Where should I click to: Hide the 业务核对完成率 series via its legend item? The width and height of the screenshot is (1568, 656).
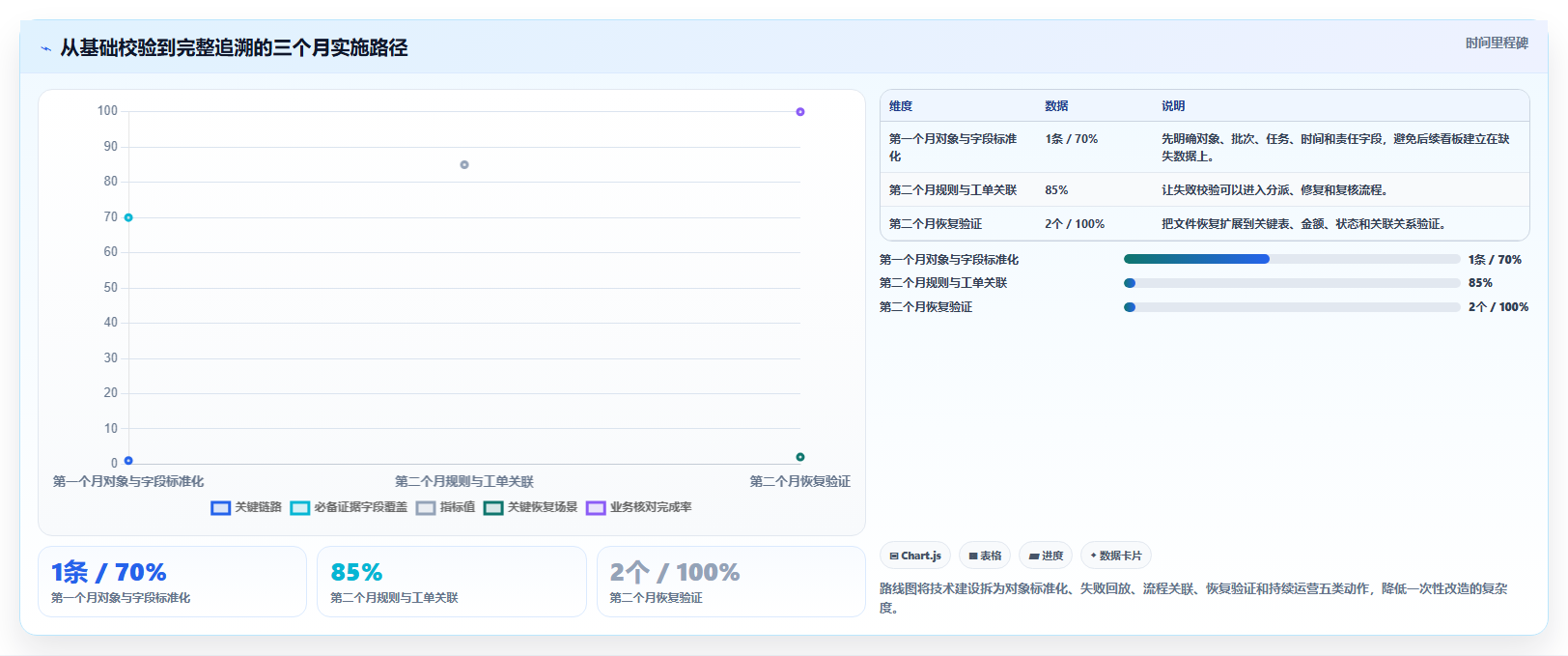(x=638, y=507)
